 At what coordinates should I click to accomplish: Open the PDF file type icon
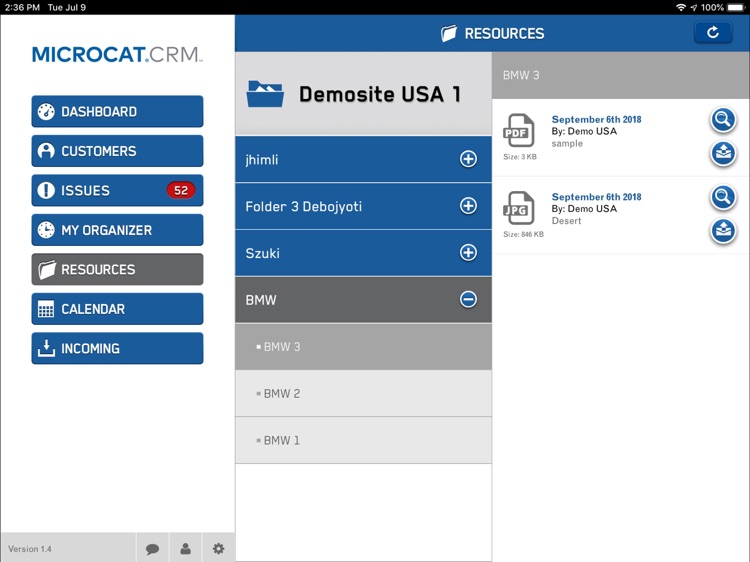(518, 130)
